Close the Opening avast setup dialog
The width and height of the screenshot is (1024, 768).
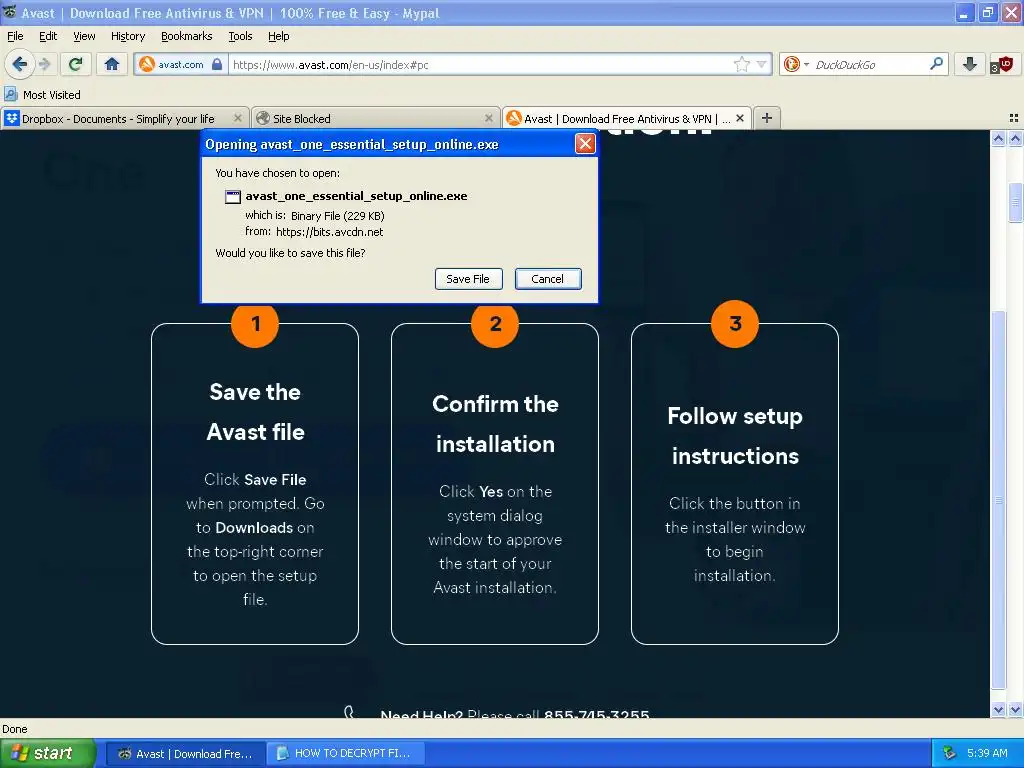pos(584,144)
